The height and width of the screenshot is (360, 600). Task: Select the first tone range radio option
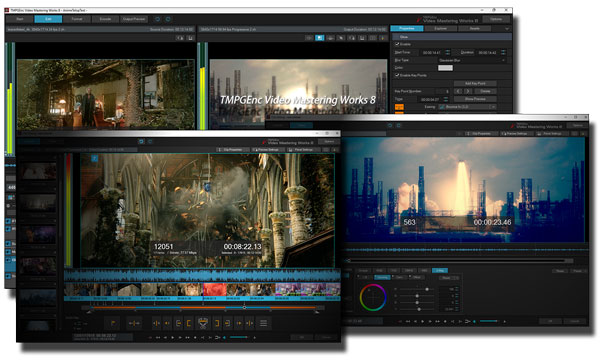(364, 277)
